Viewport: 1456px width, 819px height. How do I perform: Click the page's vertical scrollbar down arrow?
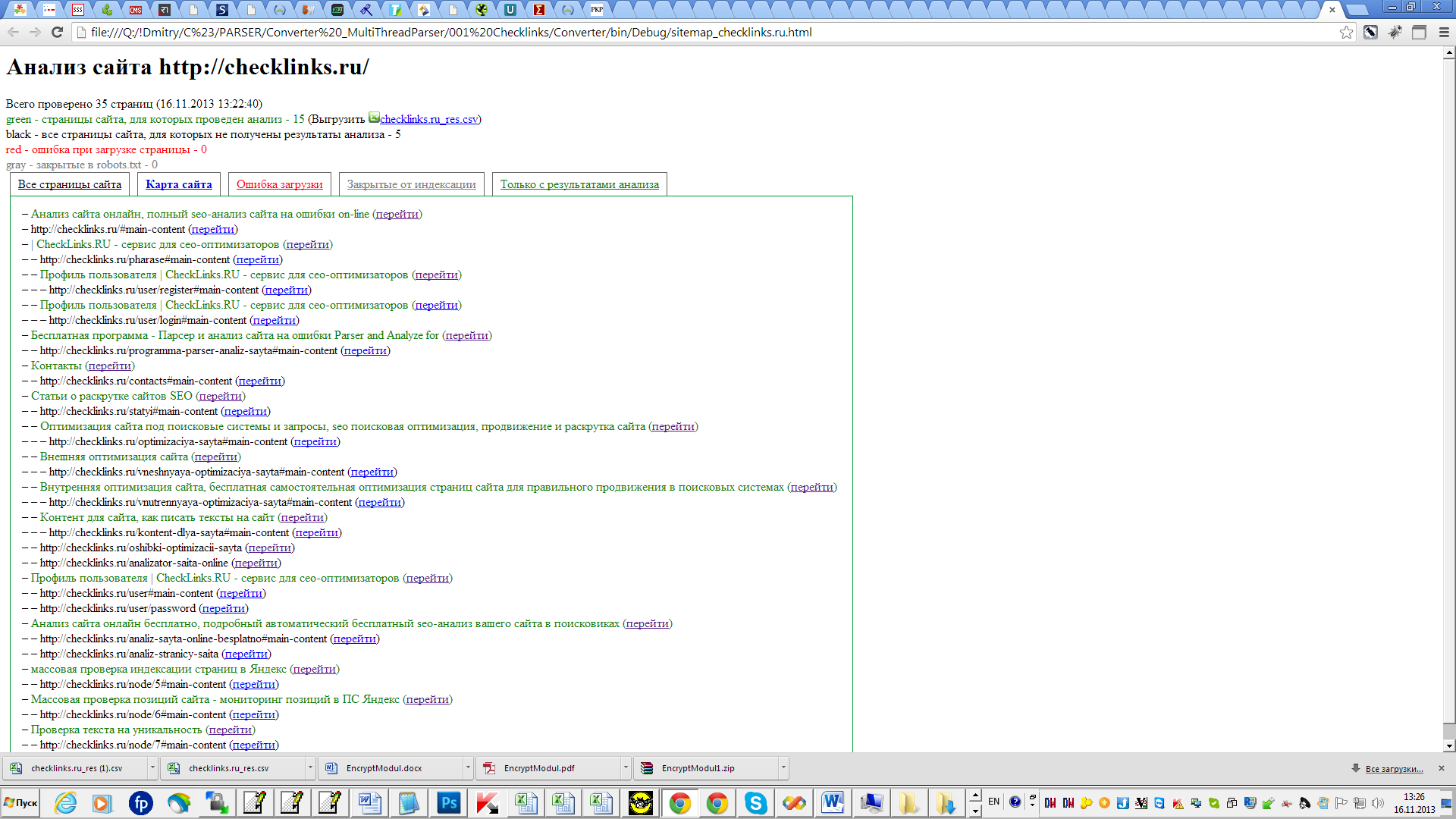click(x=1448, y=745)
